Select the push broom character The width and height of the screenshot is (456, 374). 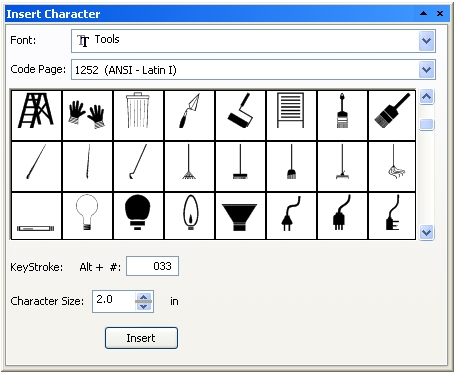pos(240,166)
